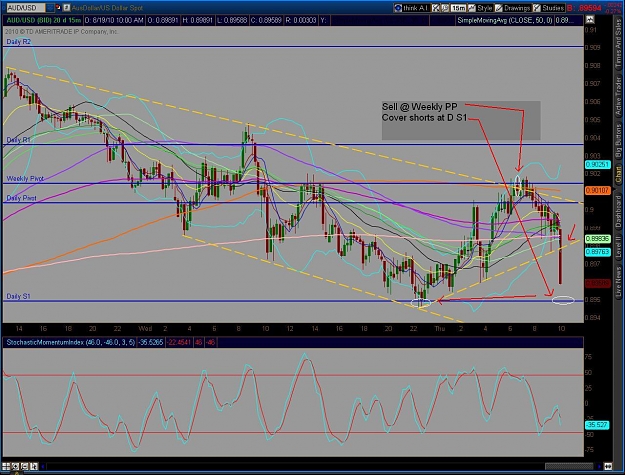Image resolution: width=625 pixels, height=475 pixels.
Task: Click the think A.I. circular logo icon
Action: pyautogui.click(x=398, y=8)
